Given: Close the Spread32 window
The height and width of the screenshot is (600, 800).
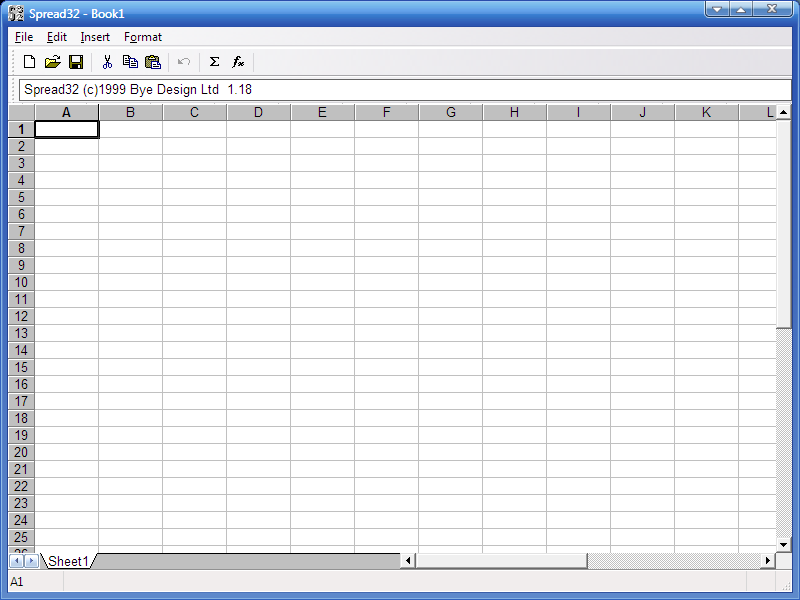Looking at the screenshot, I should click(772, 9).
